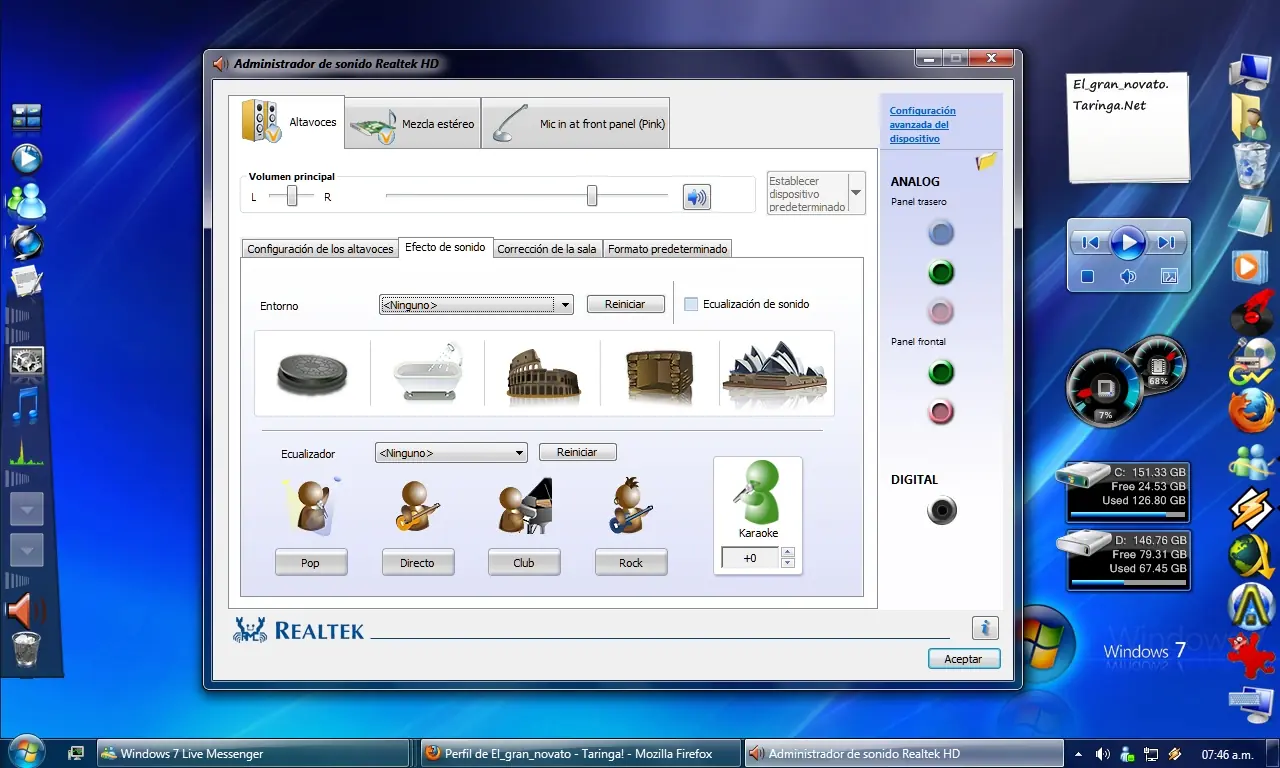This screenshot has height=768, width=1280.
Task: Open the information button next to the Realtek logo
Action: pyautogui.click(x=985, y=628)
